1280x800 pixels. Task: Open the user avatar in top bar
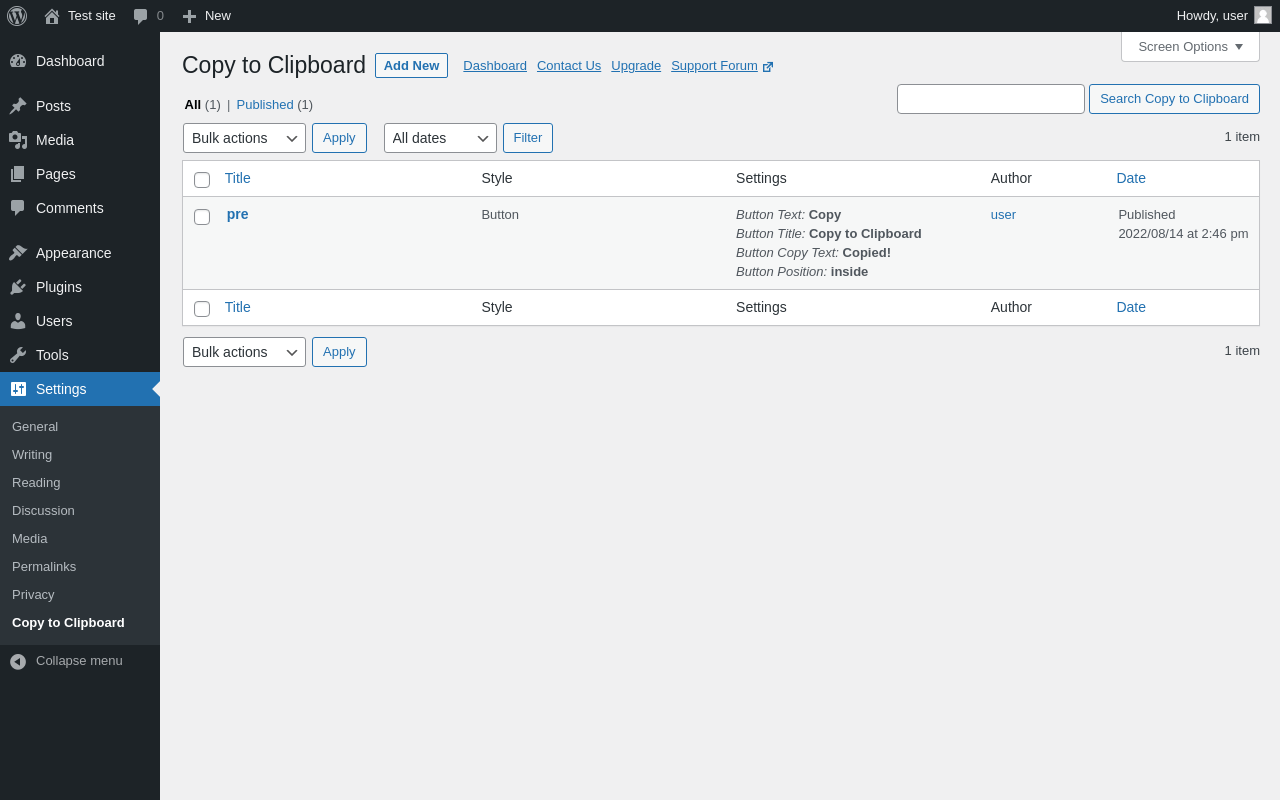pyautogui.click(x=1263, y=15)
